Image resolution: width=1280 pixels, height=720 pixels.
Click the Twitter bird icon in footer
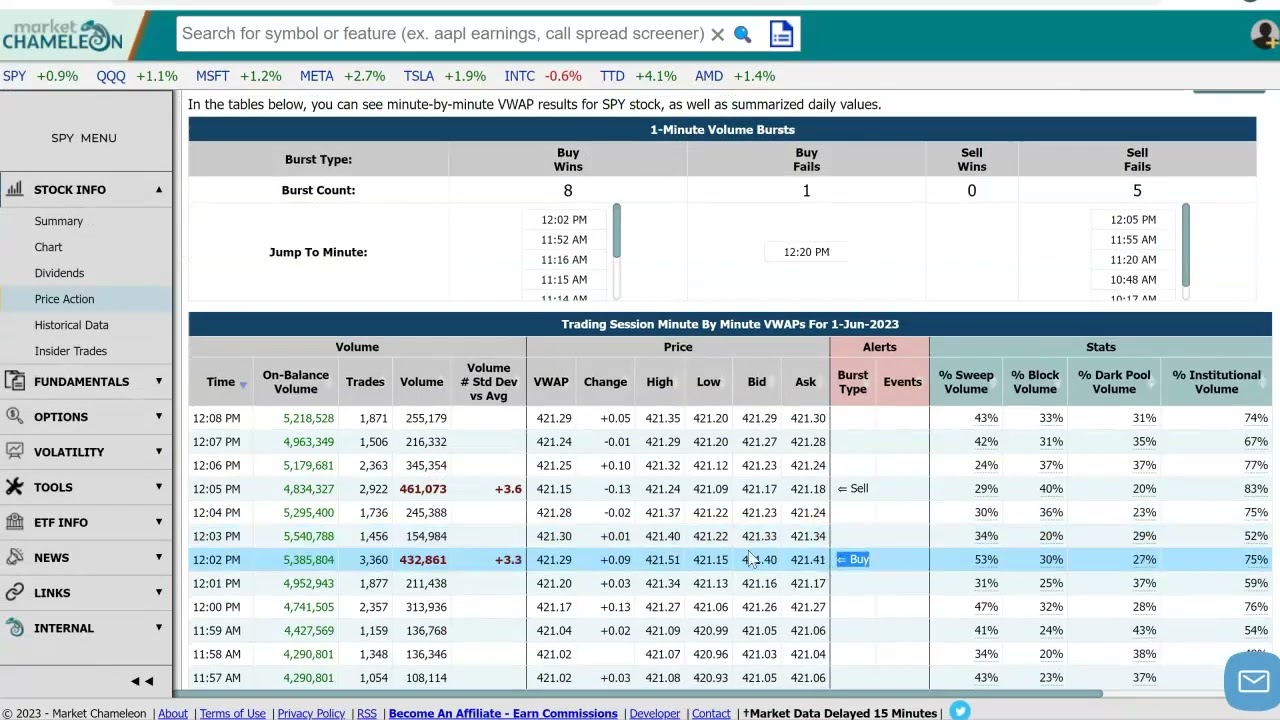coord(959,712)
